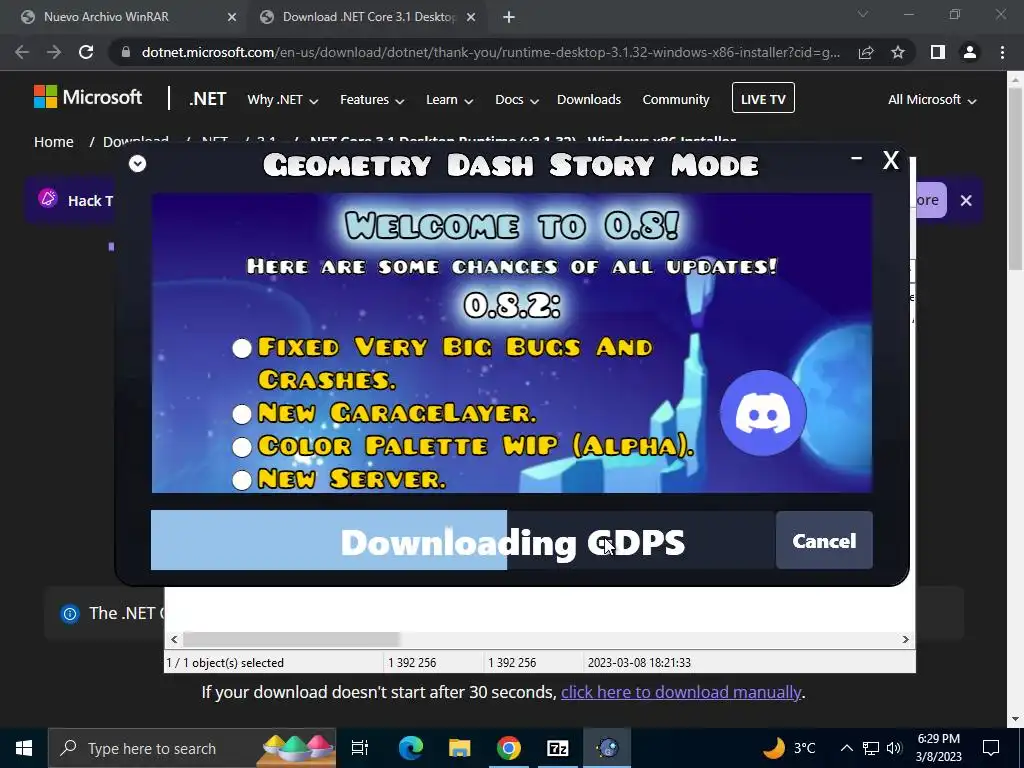Click the Downloading GDPS progress bar
The image size is (1024, 768).
coord(462,541)
